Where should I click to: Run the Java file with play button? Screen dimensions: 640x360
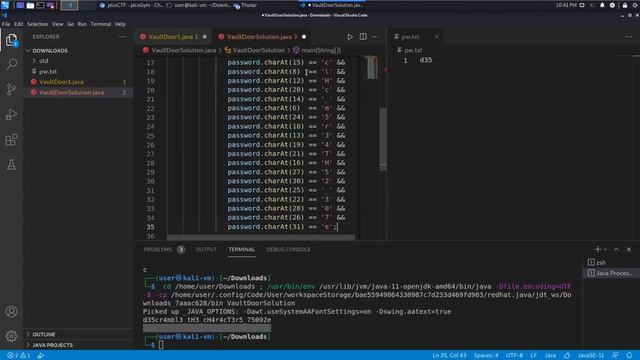(350, 37)
